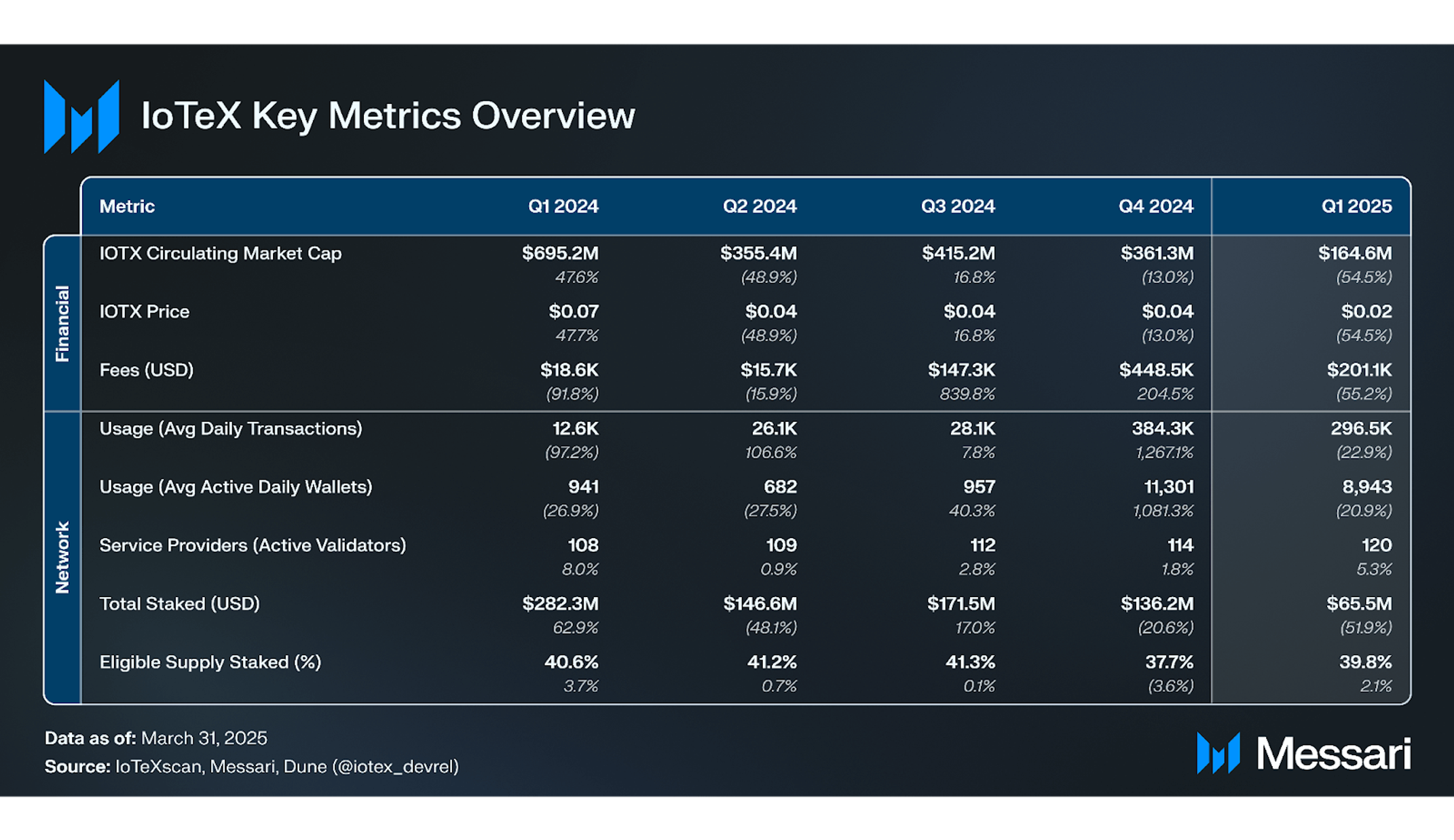The height and width of the screenshot is (840, 1454).
Task: Click the '112' validators value
Action: [x=983, y=546]
